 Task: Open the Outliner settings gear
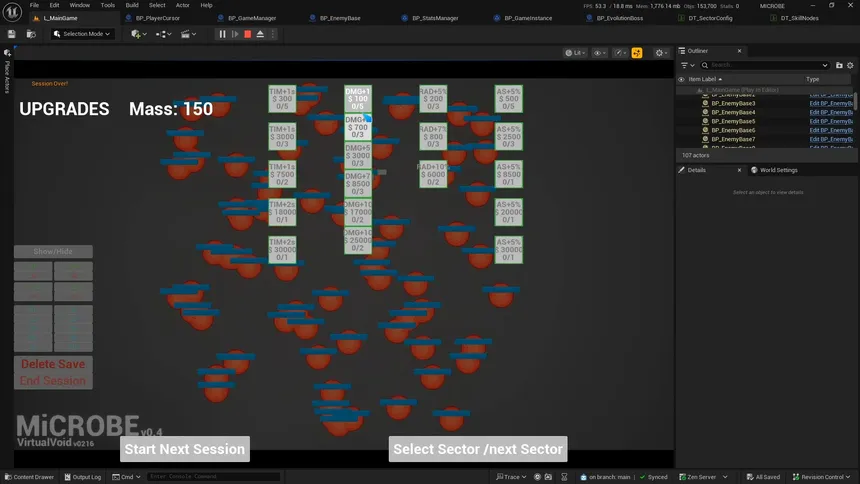(849, 65)
